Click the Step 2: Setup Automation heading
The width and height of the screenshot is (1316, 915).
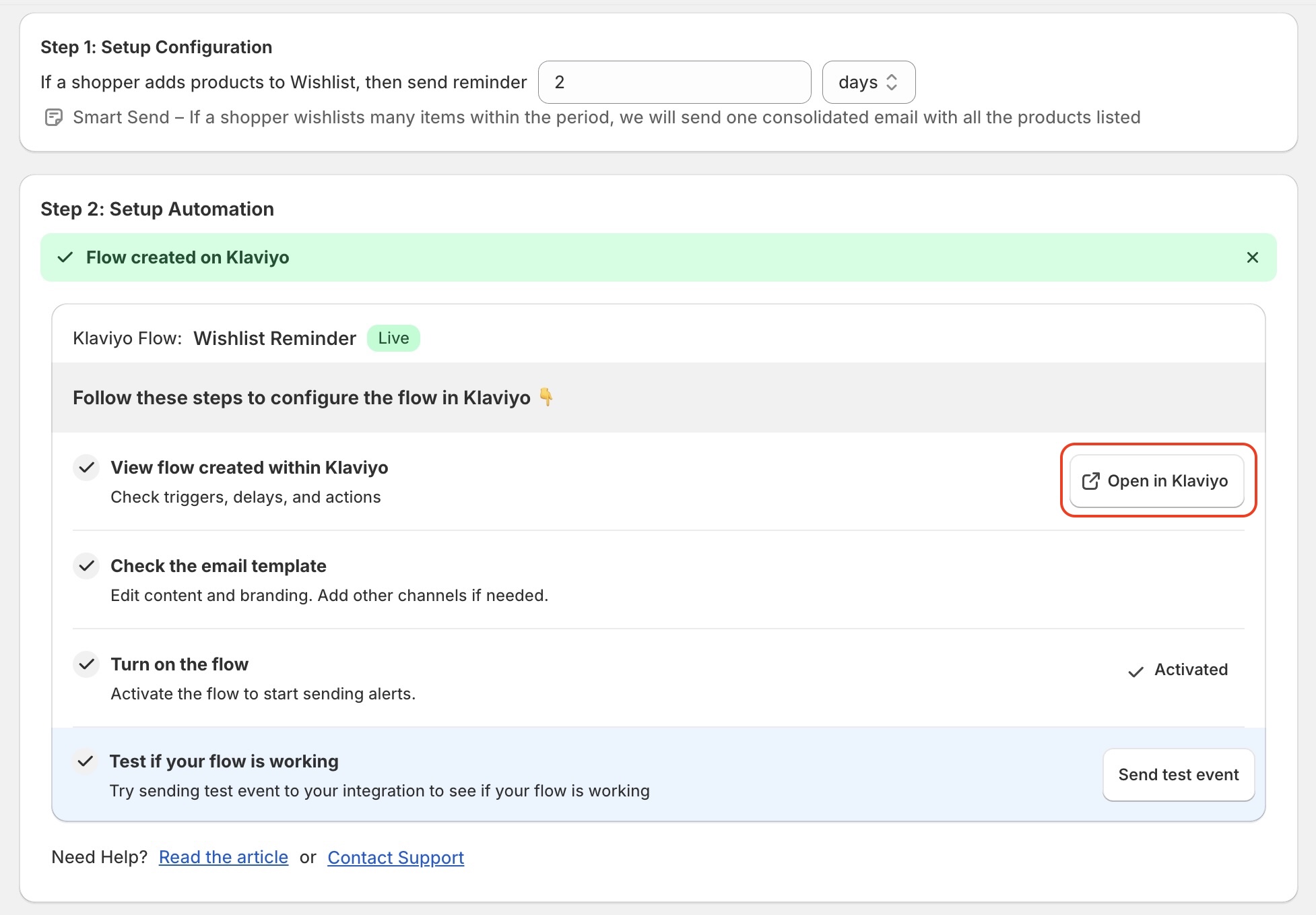[157, 209]
